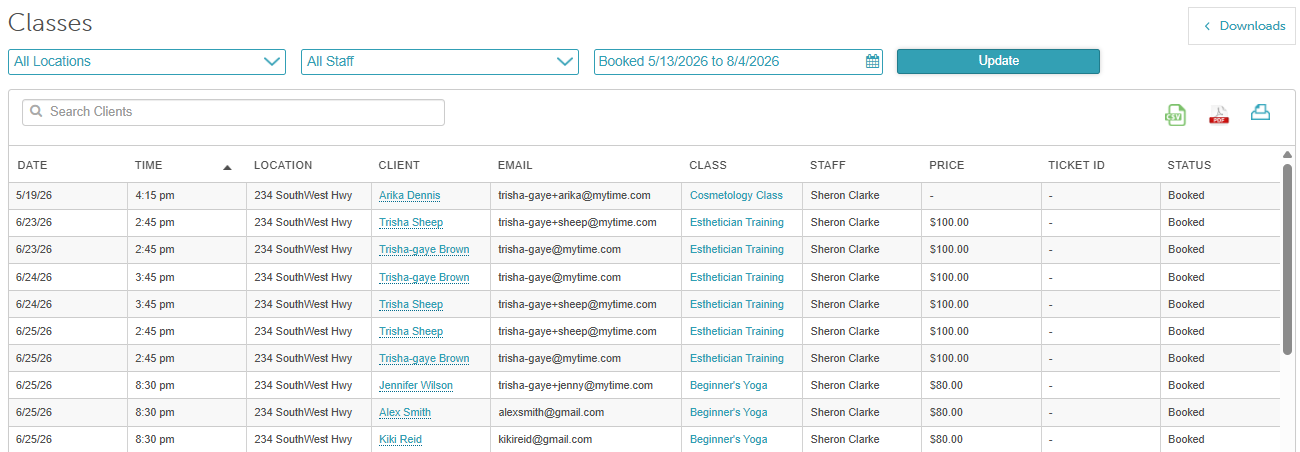This screenshot has height=452, width=1300.
Task: Open Esthetician Training in Trisha Sheep 6/23 row
Action: pyautogui.click(x=737, y=223)
